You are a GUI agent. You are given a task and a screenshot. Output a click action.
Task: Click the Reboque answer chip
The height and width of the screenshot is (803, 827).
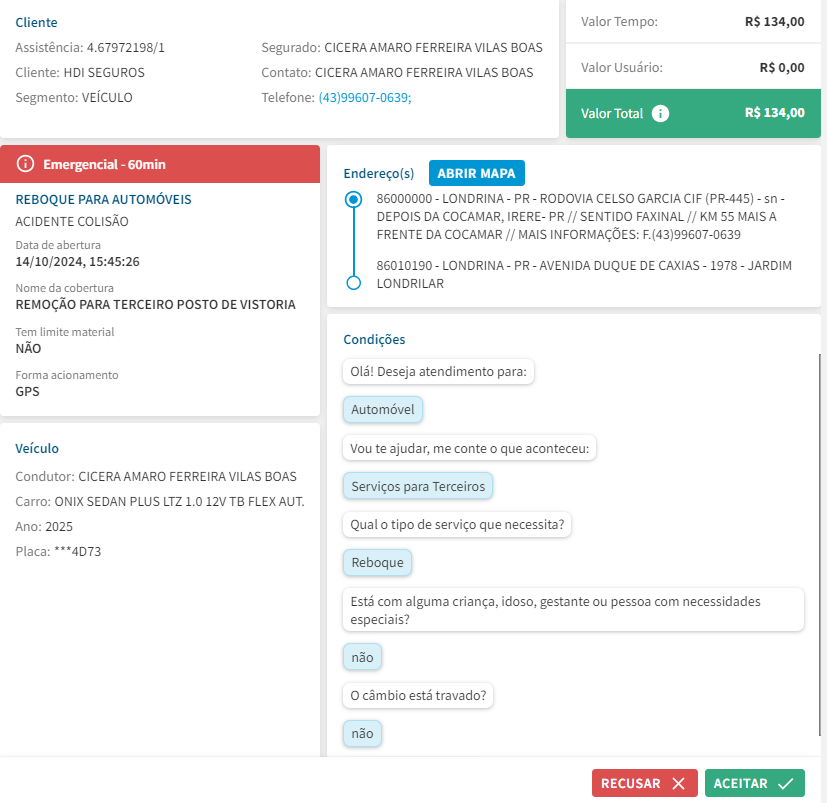377,562
